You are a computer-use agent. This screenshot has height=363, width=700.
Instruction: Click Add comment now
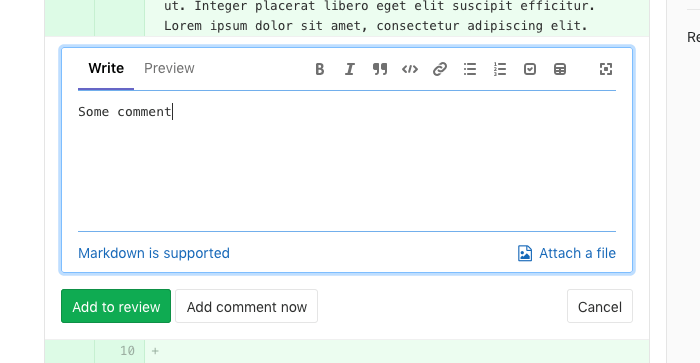246,306
